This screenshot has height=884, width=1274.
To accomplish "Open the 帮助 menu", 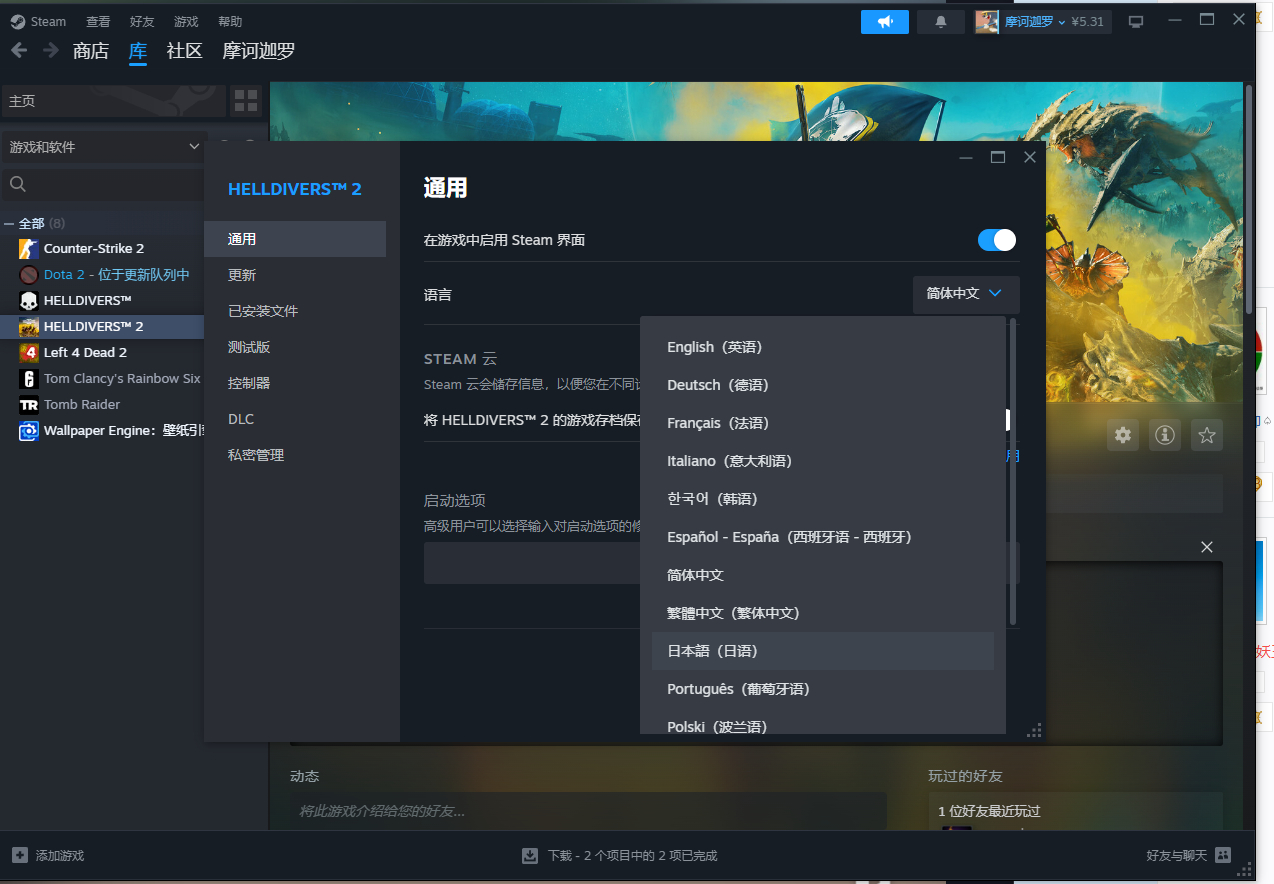I will [x=230, y=21].
